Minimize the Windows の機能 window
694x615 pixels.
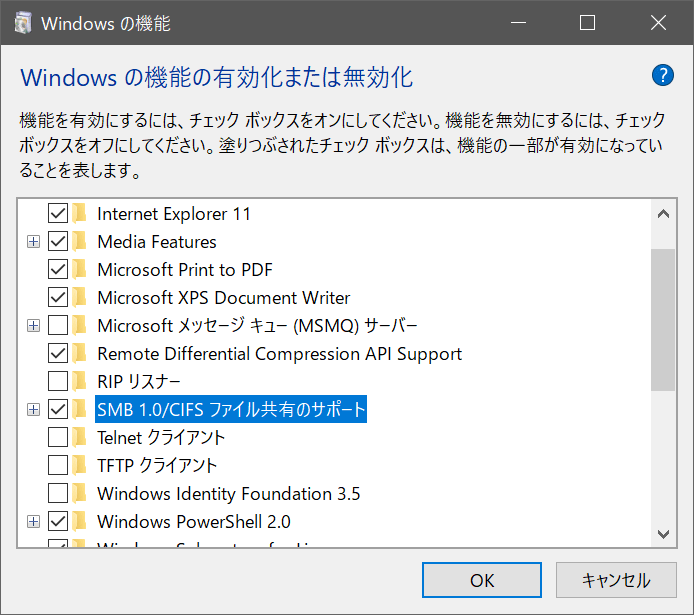[x=518, y=22]
